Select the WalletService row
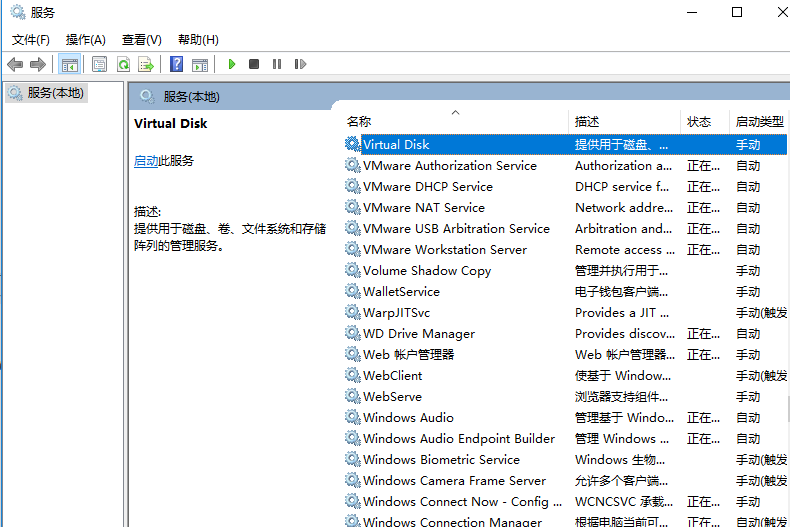This screenshot has height=527, width=790. 565,292
